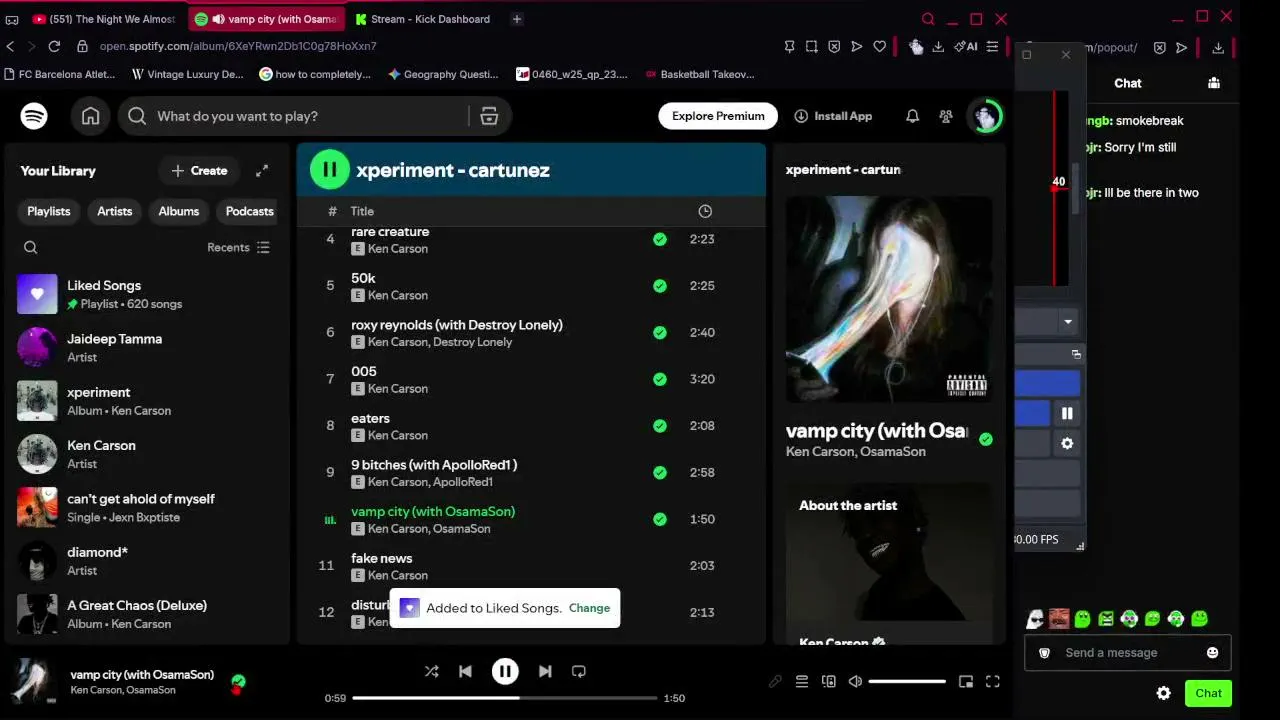The image size is (1280, 720).
Task: Expand the dropdown arrow in the stream panel
Action: [x=1068, y=322]
